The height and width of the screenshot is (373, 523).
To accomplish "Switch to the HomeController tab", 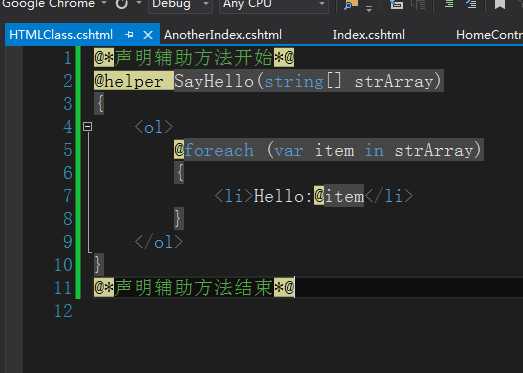I will [x=489, y=35].
